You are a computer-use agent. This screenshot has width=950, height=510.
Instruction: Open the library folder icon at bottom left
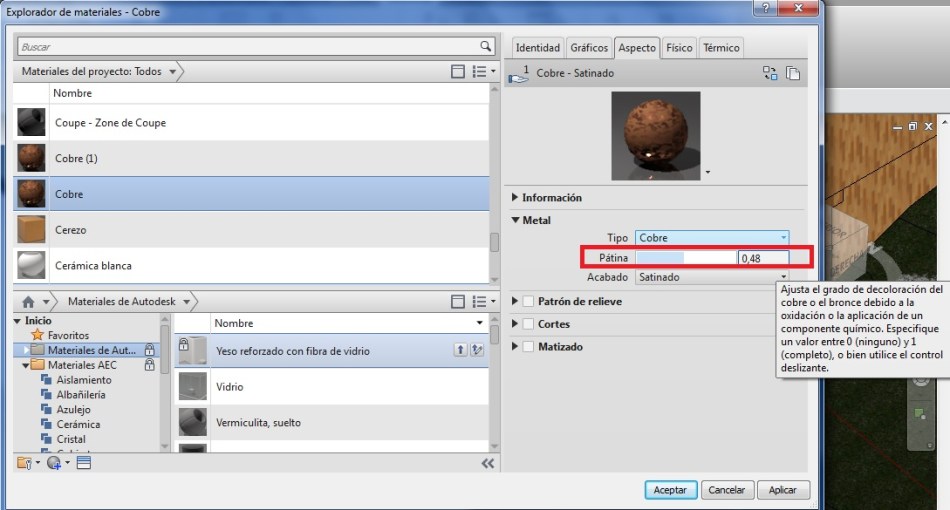24,463
